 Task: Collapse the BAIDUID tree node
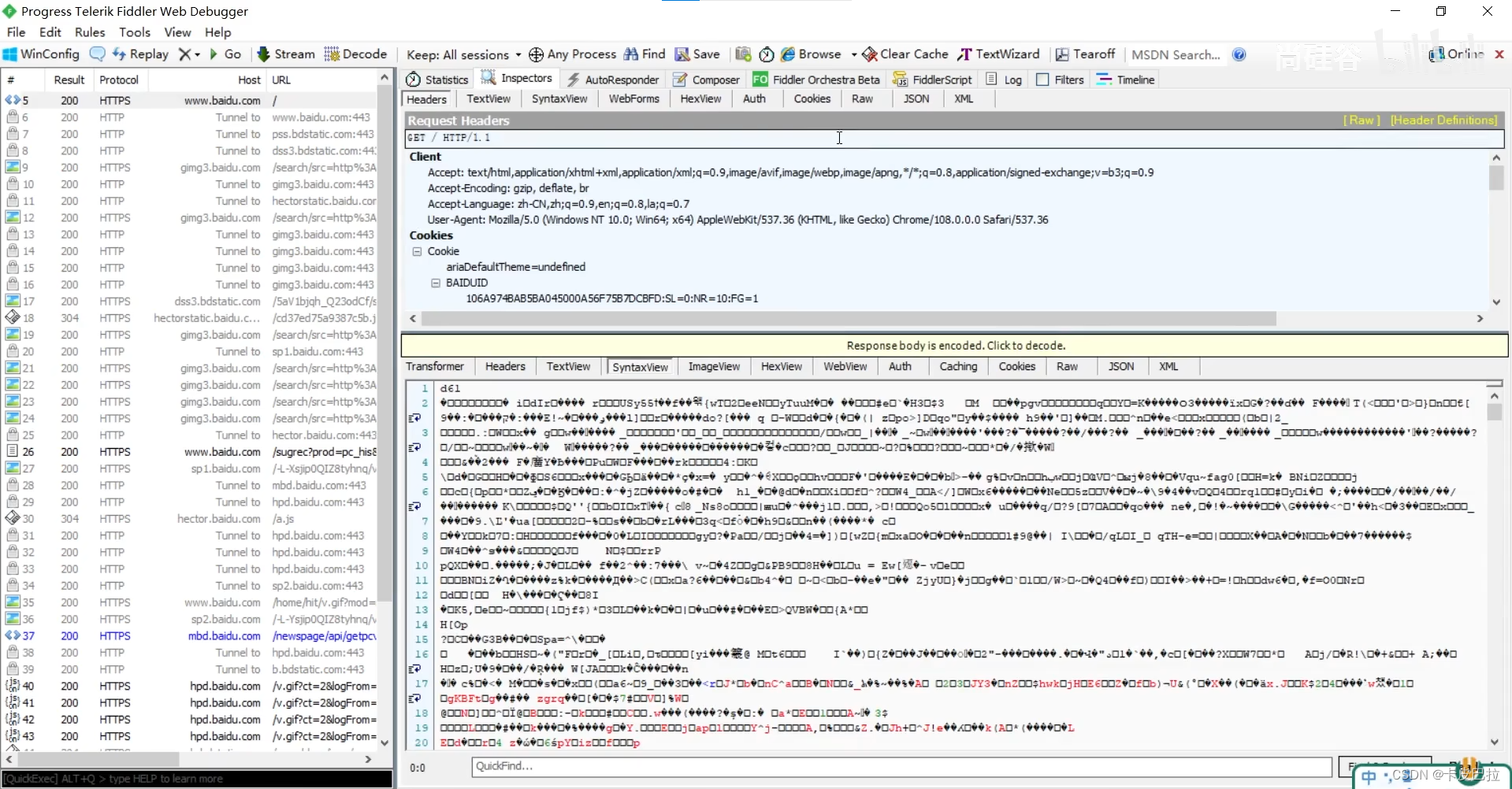[435, 283]
